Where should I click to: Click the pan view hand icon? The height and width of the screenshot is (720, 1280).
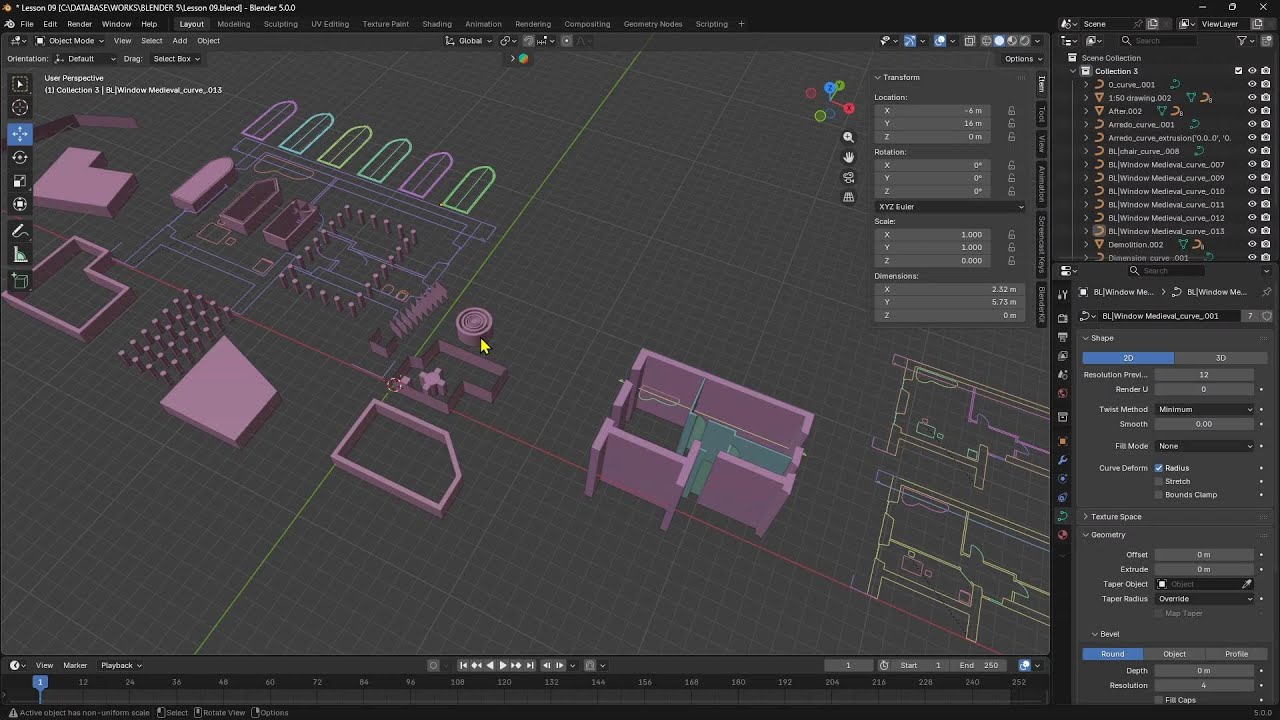pyautogui.click(x=849, y=157)
